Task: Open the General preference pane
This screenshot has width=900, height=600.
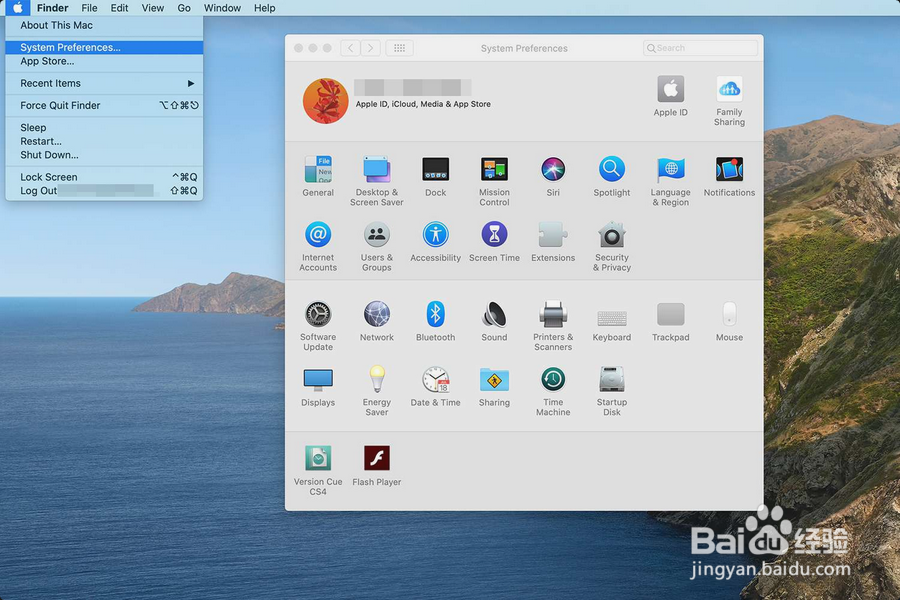Action: point(318,176)
